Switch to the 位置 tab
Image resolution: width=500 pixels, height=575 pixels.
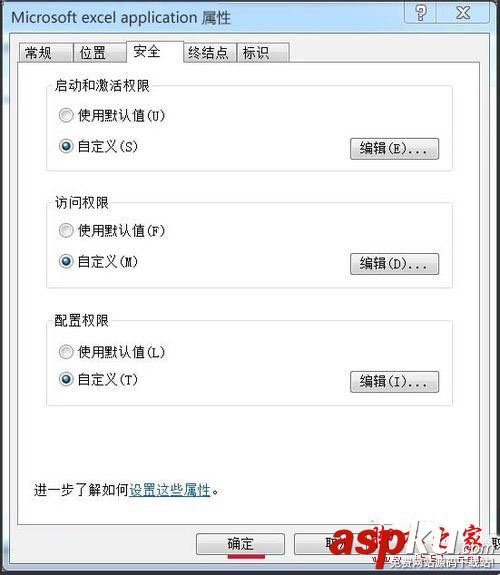[x=99, y=53]
